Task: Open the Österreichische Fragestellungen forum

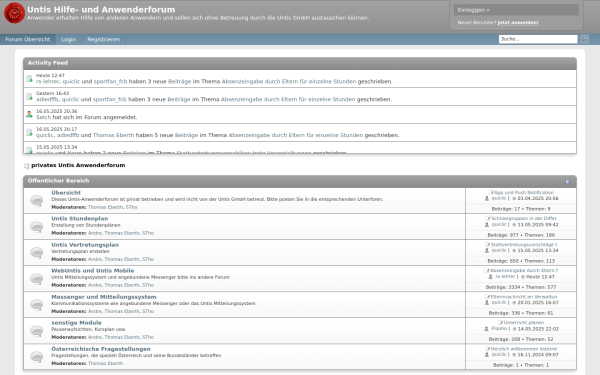Action: [x=101, y=349]
